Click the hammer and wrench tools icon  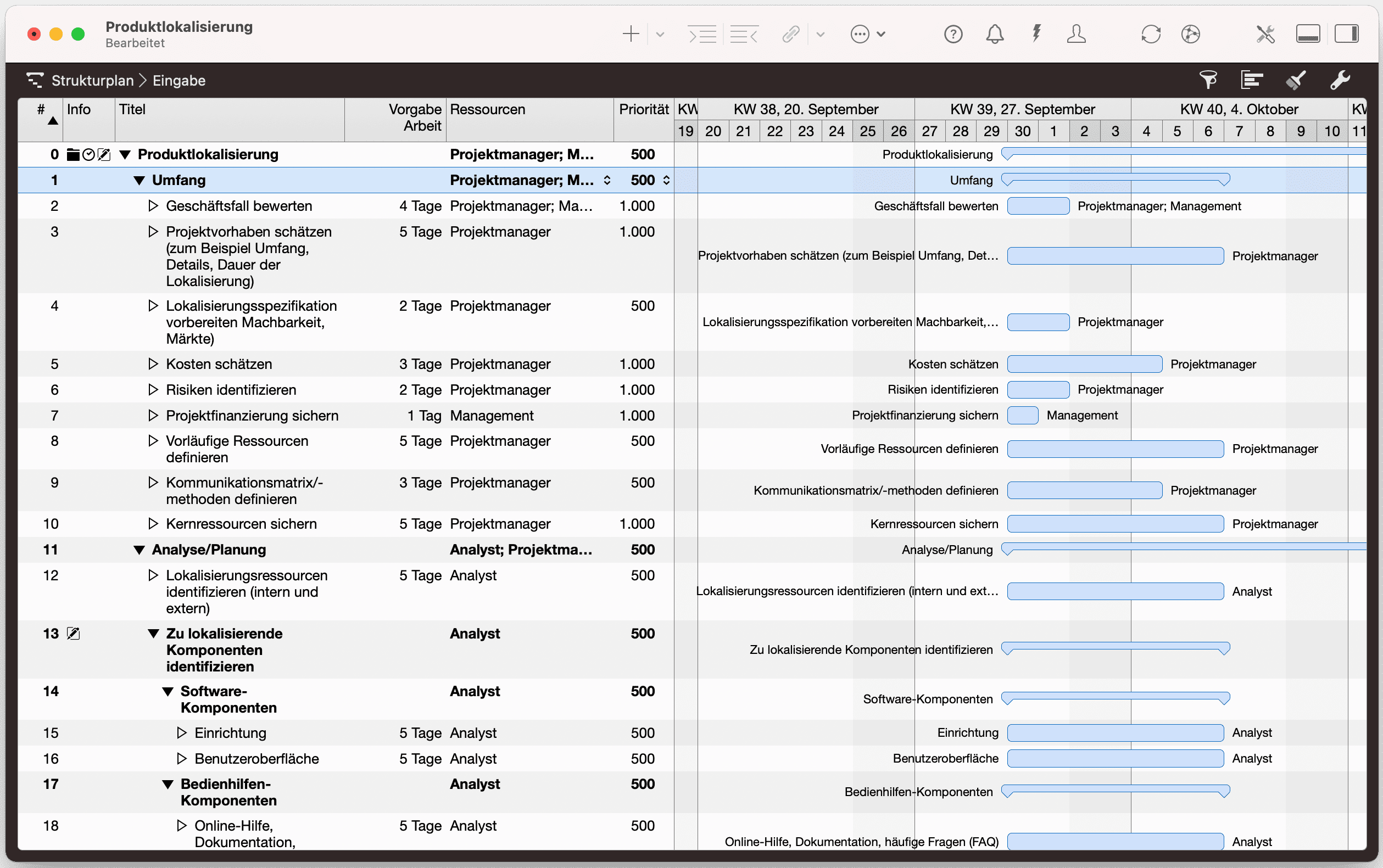(1265, 35)
